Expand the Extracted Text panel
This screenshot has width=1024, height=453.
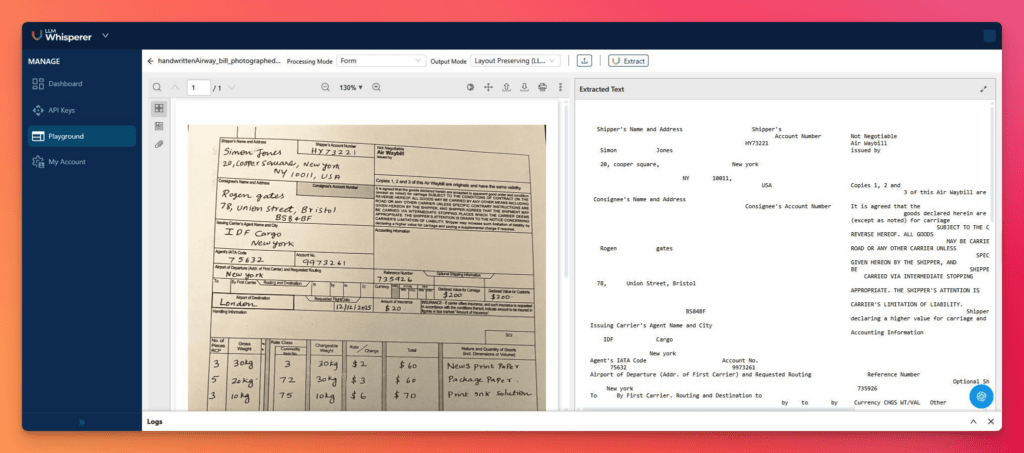(x=983, y=89)
